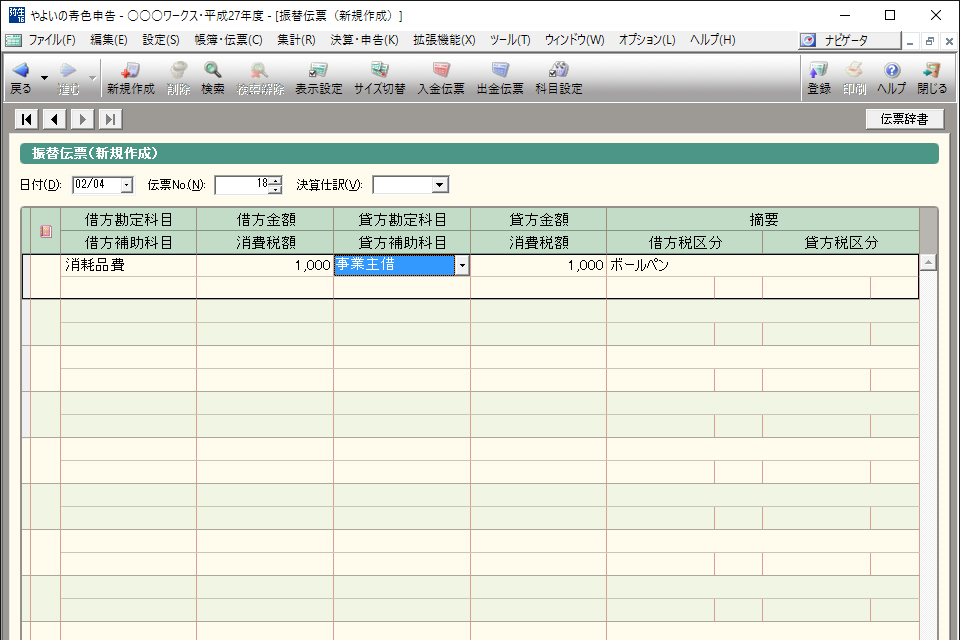Open the ツール(T) menu

(510, 40)
